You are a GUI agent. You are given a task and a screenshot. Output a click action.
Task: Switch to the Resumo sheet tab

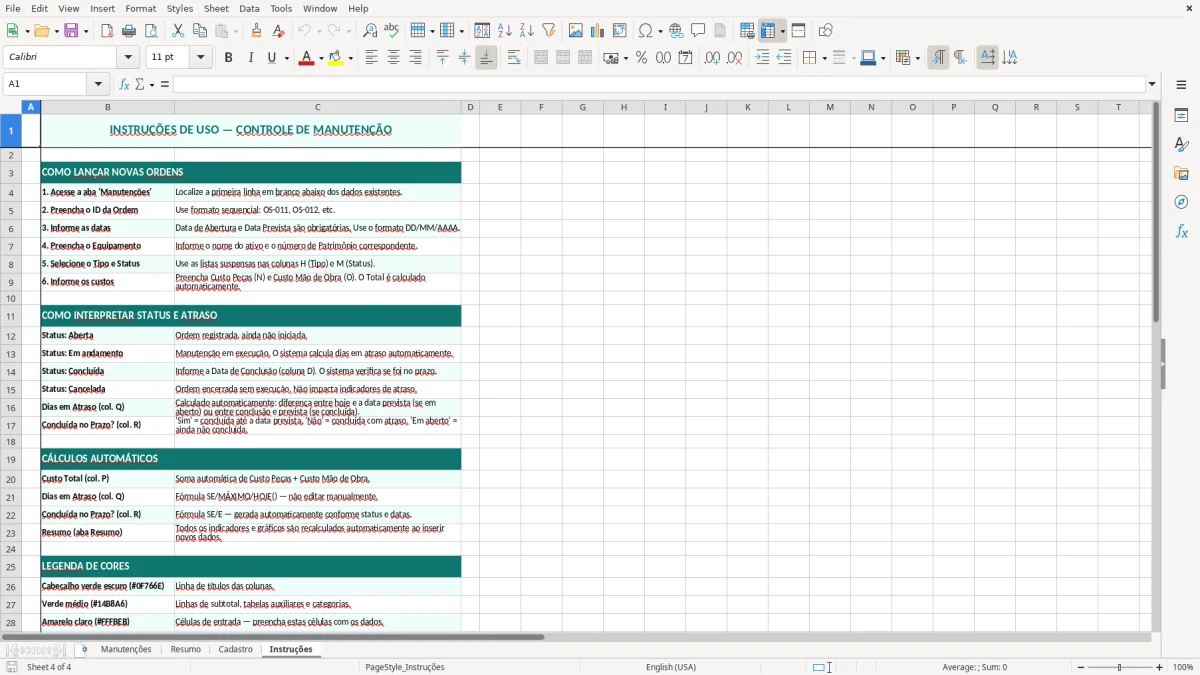(186, 649)
